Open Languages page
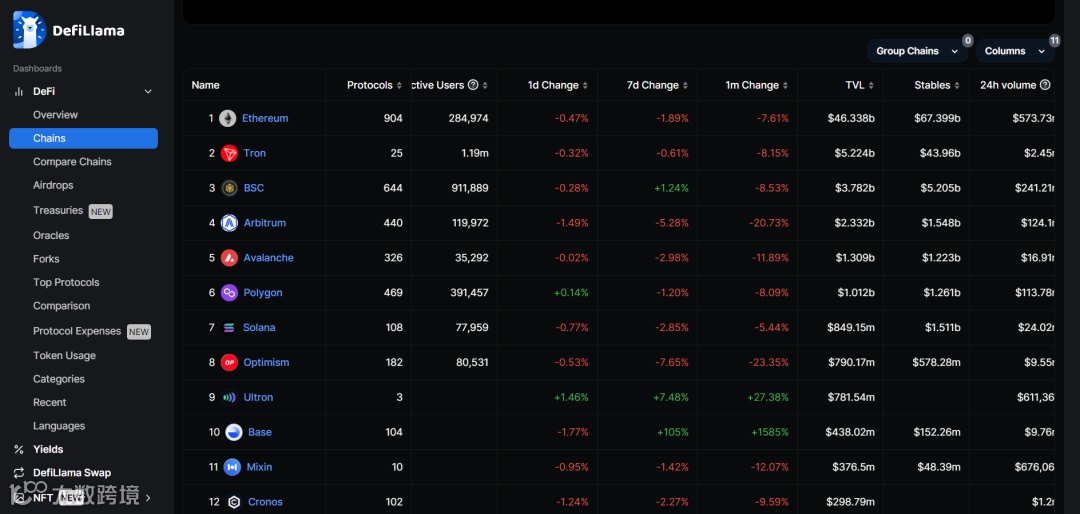The height and width of the screenshot is (514, 1080). tap(59, 426)
